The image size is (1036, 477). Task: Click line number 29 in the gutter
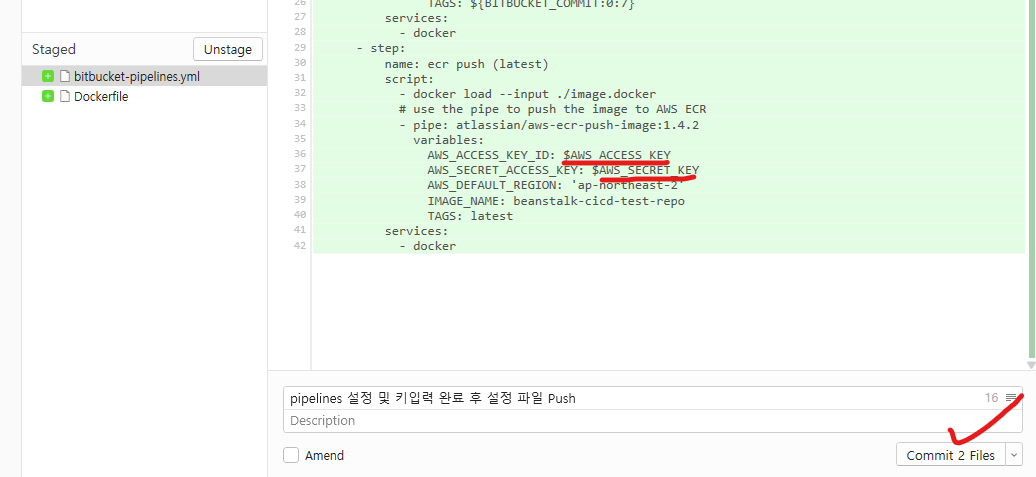pyautogui.click(x=299, y=48)
